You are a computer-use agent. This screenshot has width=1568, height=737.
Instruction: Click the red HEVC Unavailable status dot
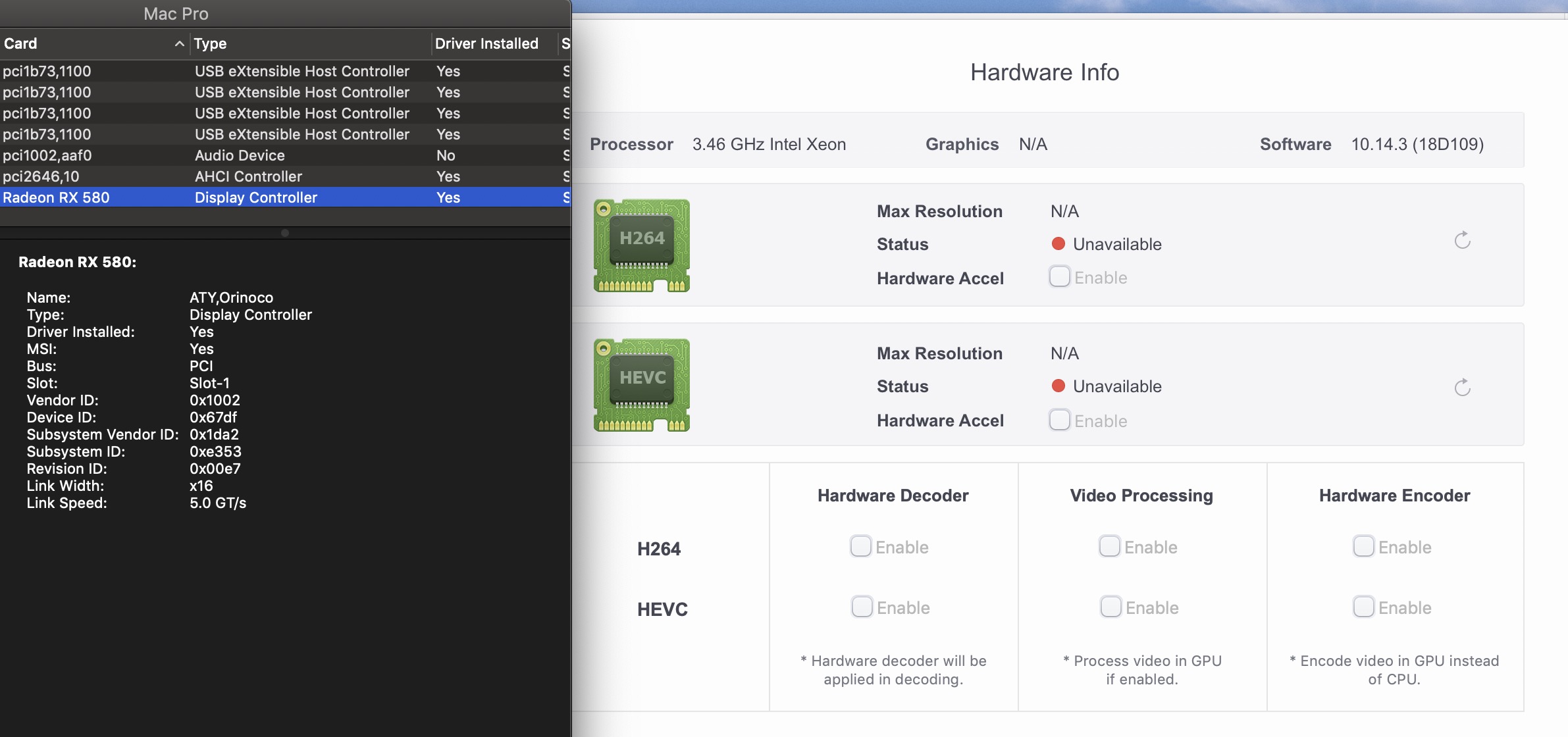coord(1058,386)
